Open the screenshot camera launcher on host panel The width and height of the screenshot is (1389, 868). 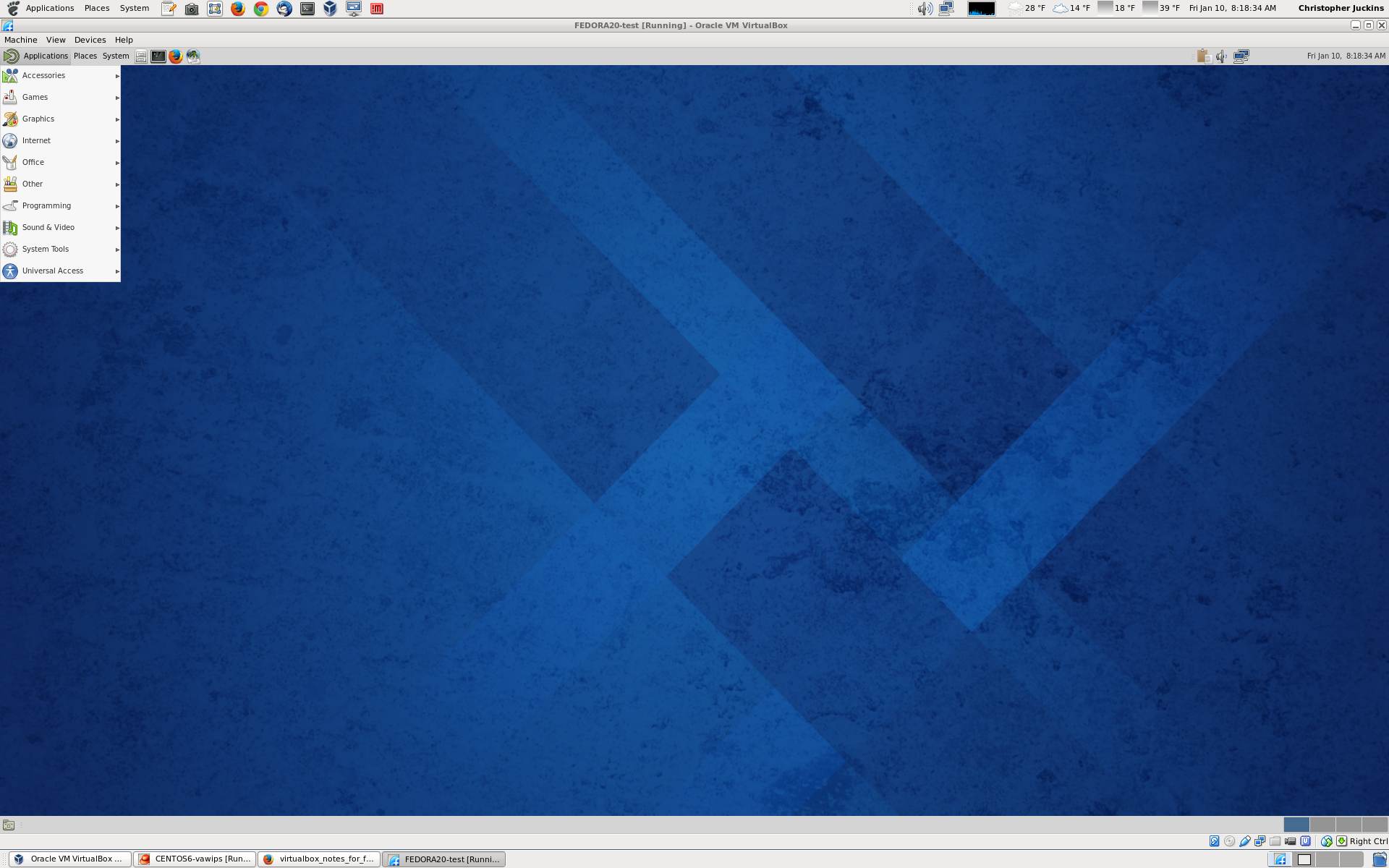pyautogui.click(x=192, y=9)
